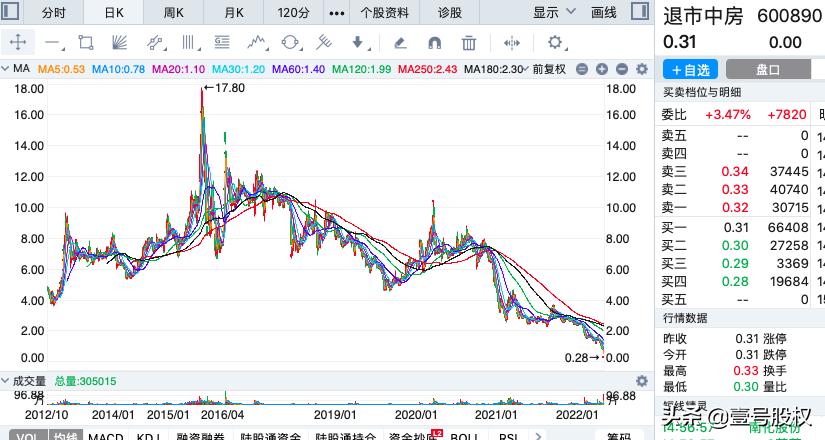
Task: Open MA indicator settings gear
Action: pos(642,69)
